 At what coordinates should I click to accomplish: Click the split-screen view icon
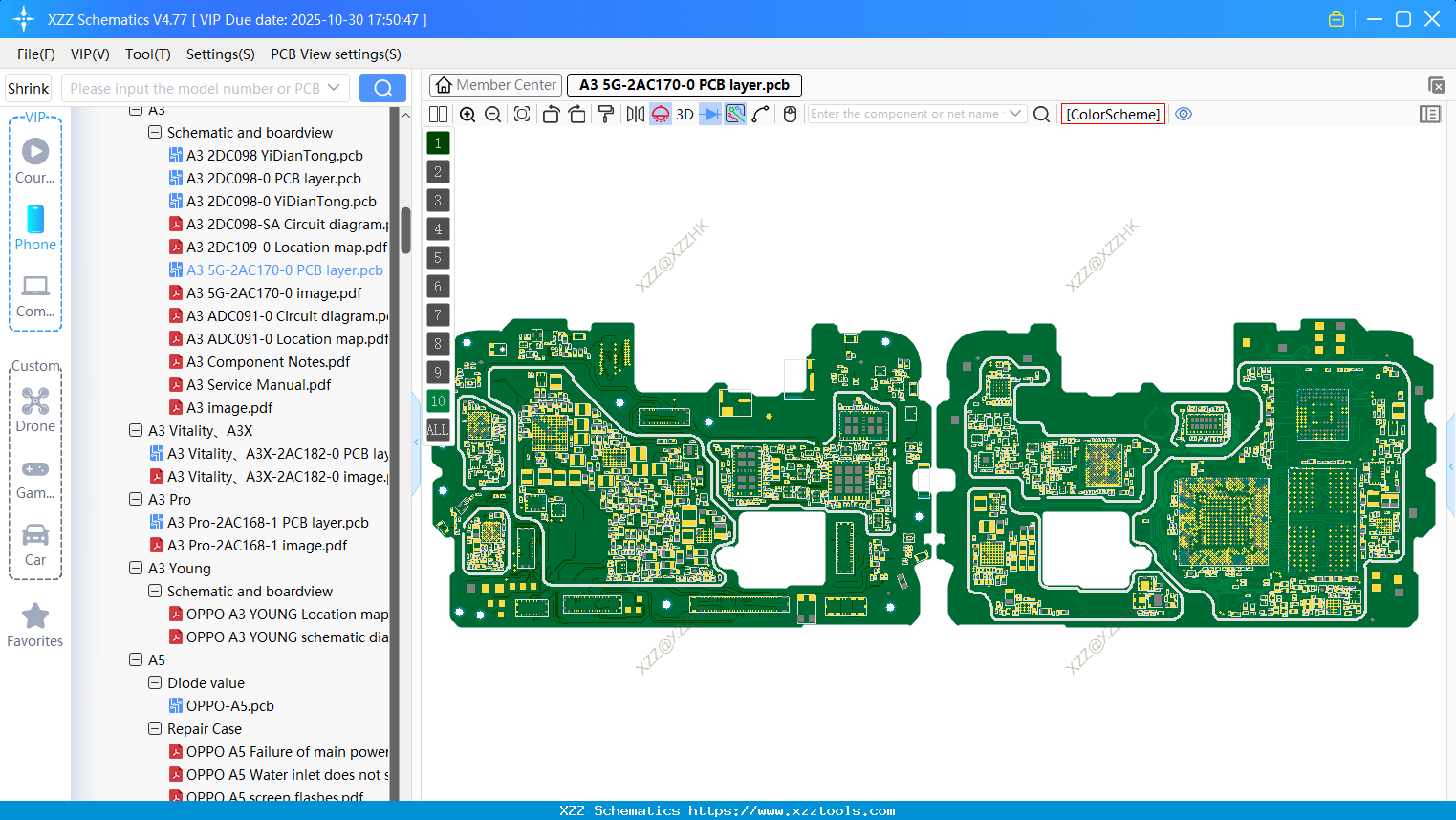coord(438,114)
